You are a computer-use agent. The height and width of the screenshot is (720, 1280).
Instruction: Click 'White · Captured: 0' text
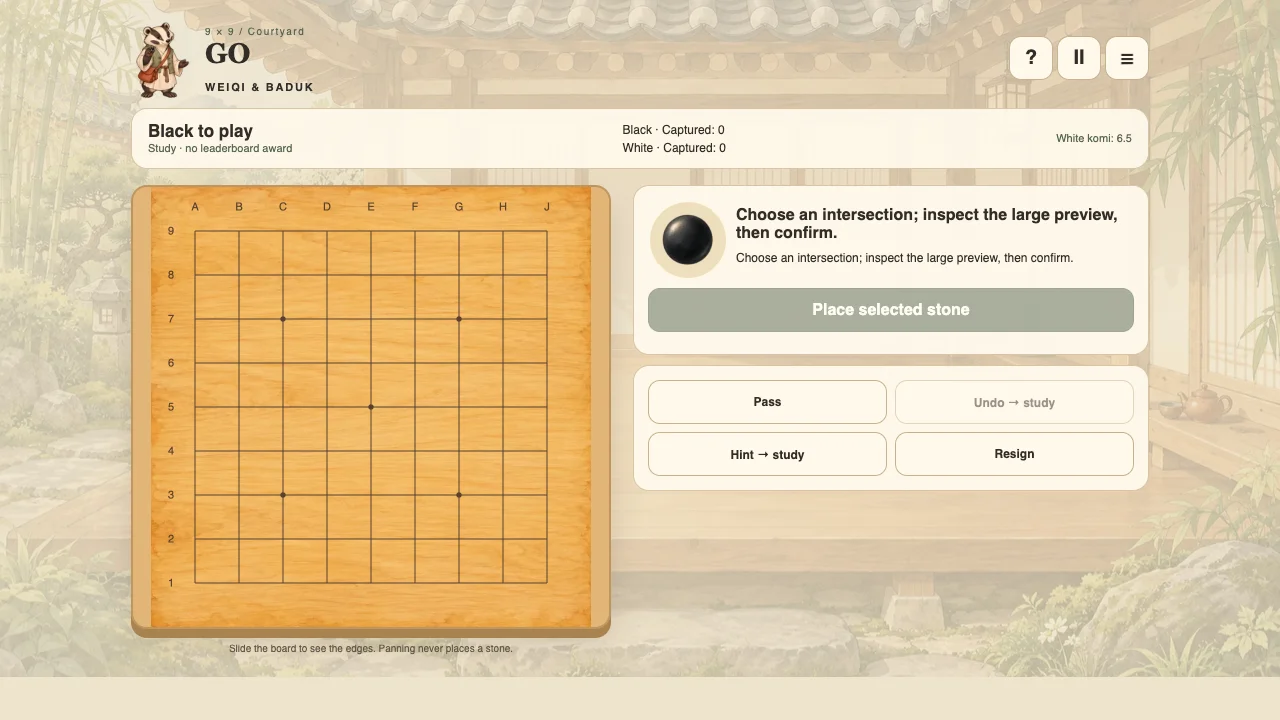pyautogui.click(x=674, y=148)
